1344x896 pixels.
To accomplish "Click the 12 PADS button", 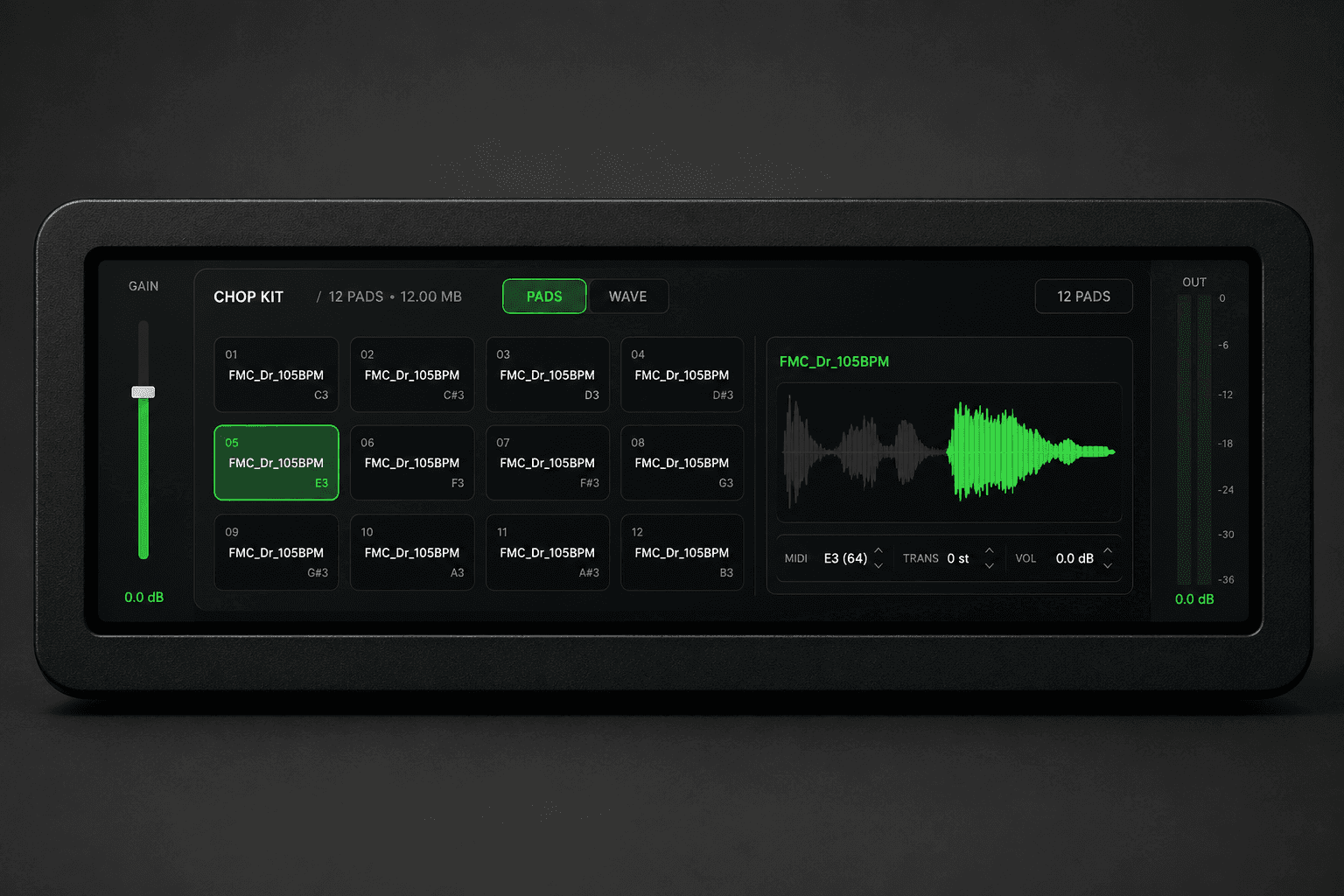I will (x=1083, y=297).
